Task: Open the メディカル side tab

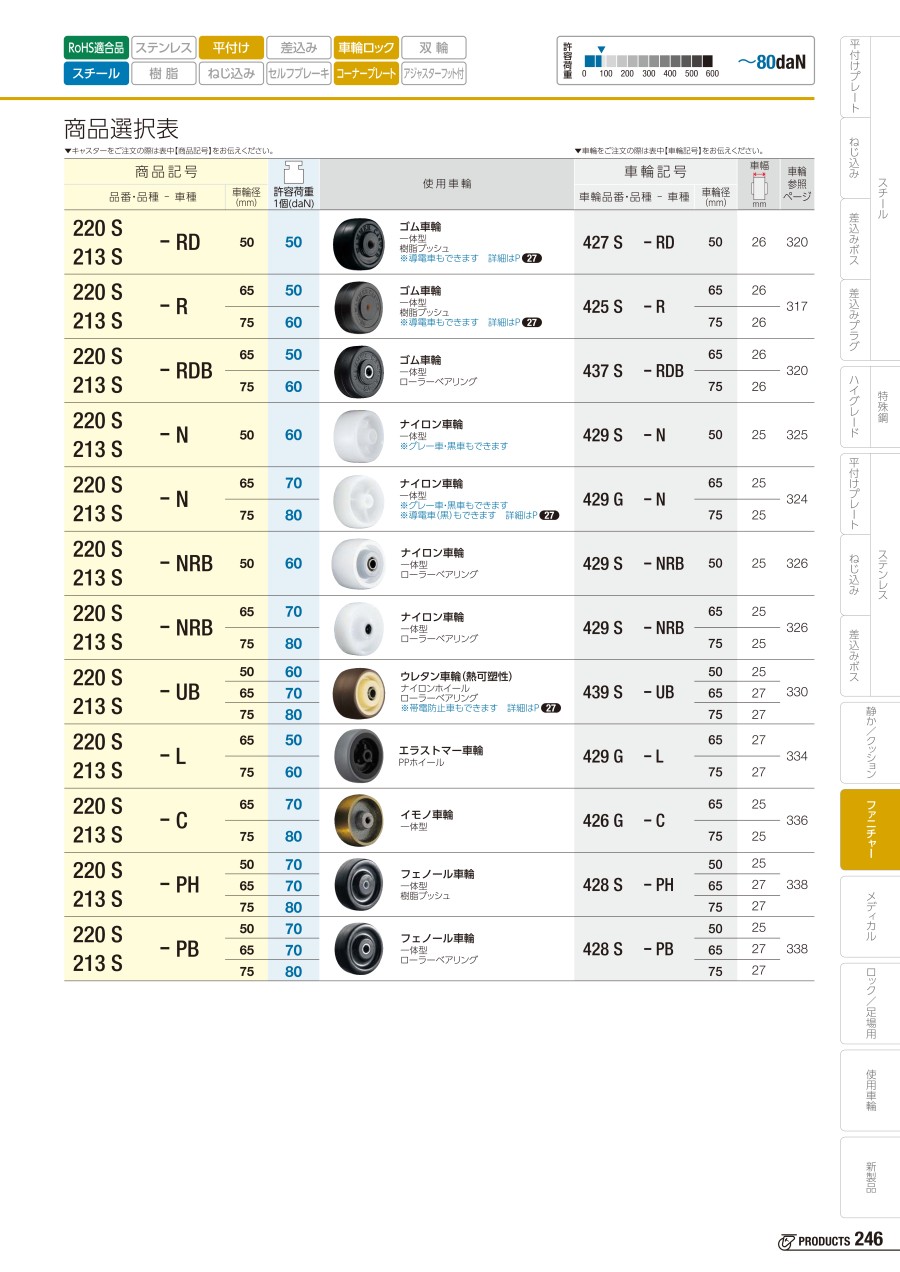Action: click(x=870, y=916)
